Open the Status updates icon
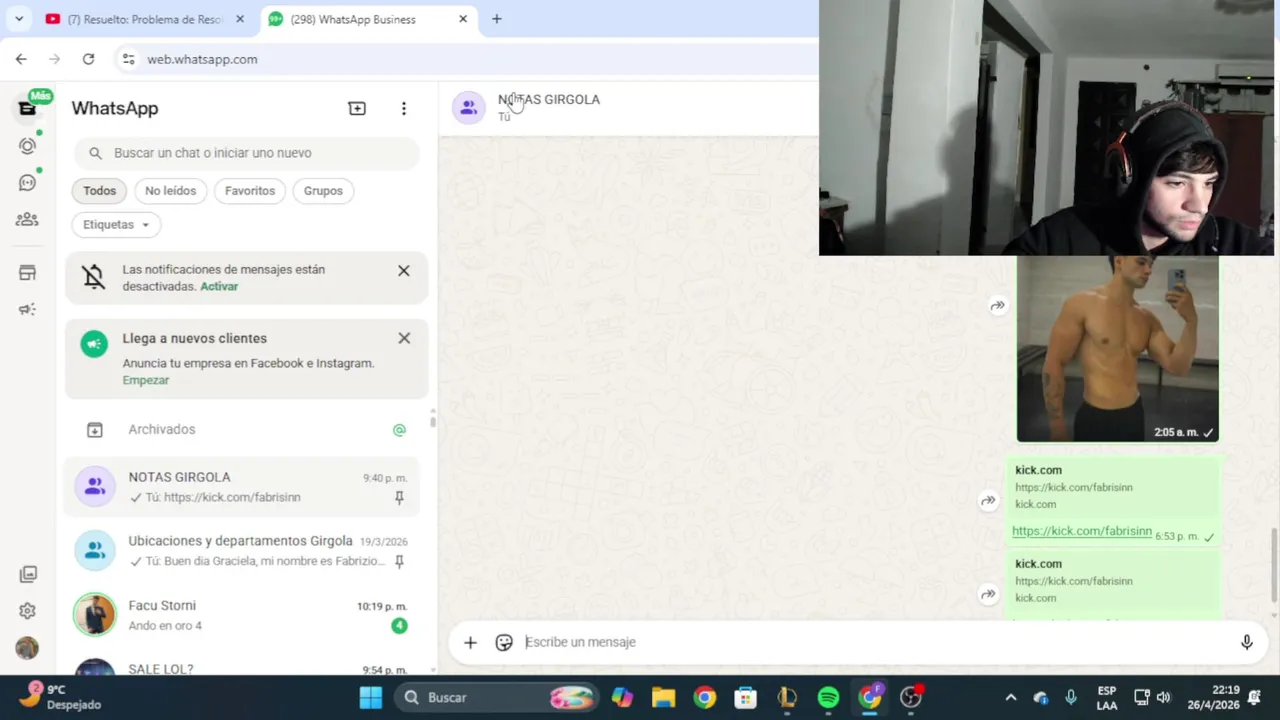The height and width of the screenshot is (720, 1280). coord(27,145)
